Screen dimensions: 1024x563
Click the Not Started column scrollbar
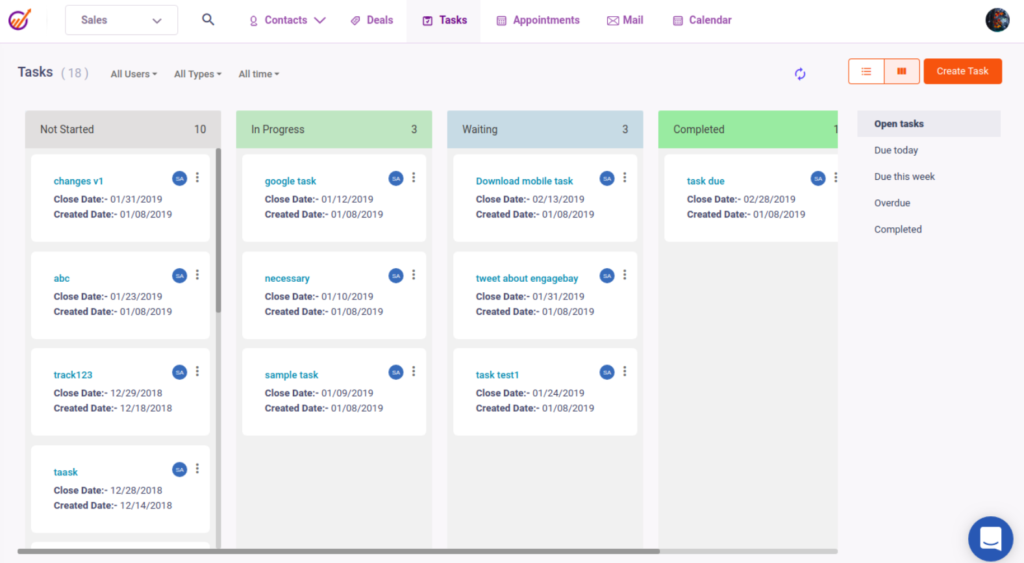218,231
